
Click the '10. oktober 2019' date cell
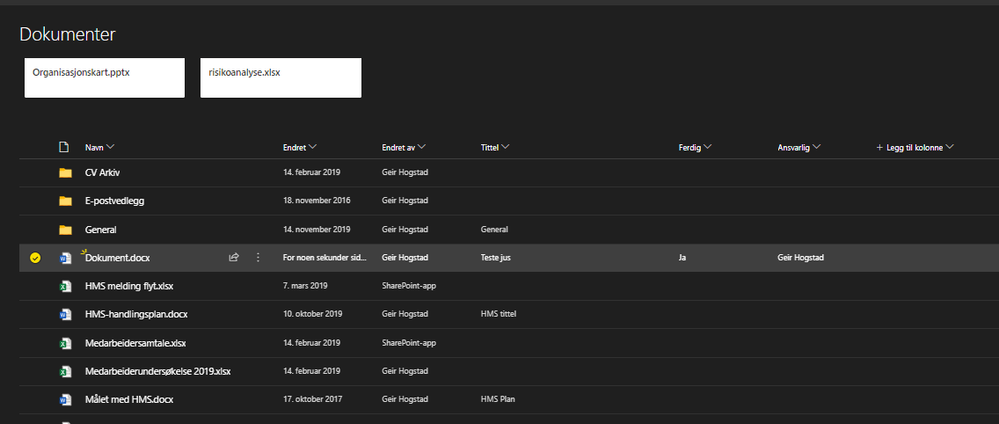coord(313,314)
